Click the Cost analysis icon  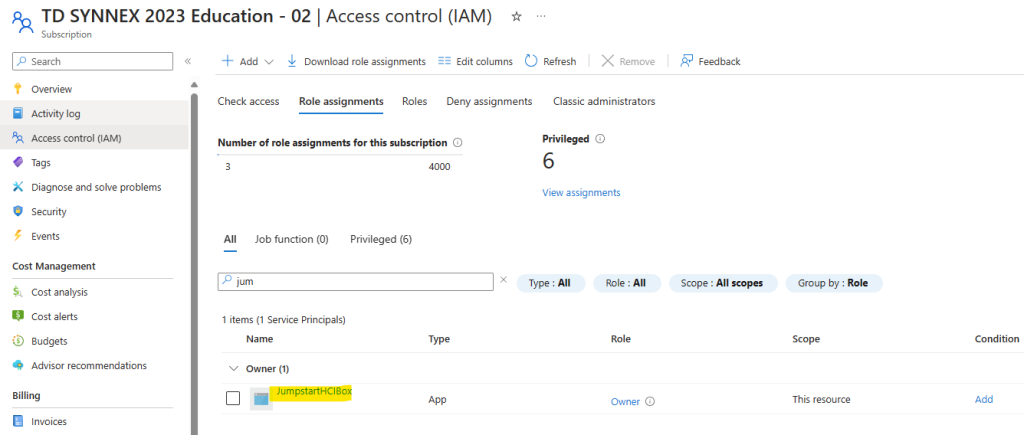click(x=18, y=292)
